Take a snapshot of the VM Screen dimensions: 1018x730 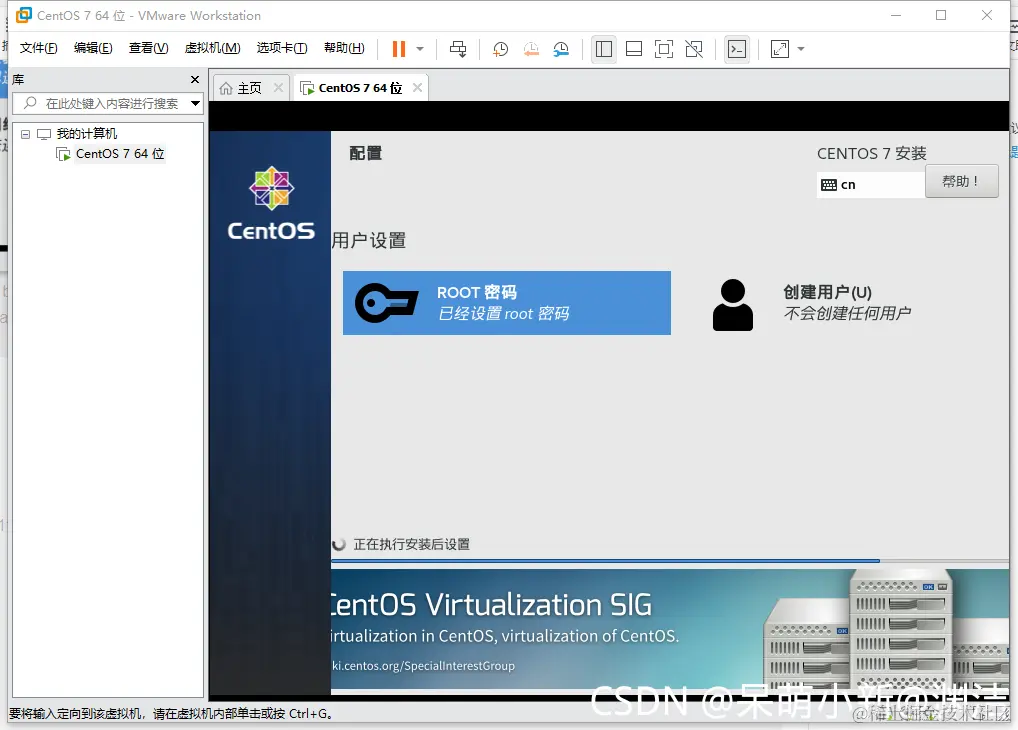[500, 49]
